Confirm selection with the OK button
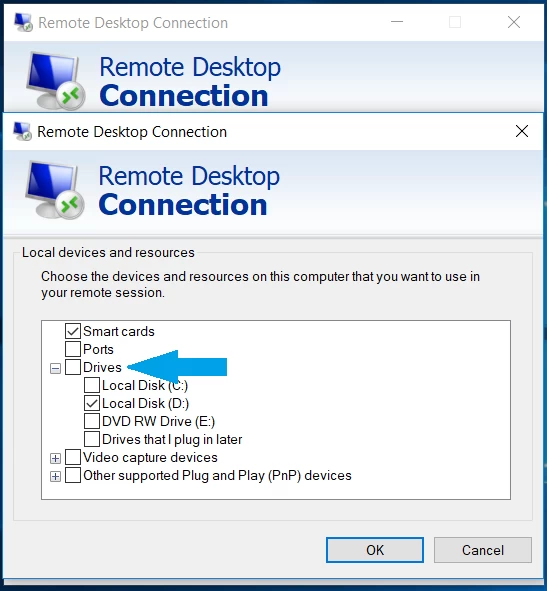The height and width of the screenshot is (591, 547). click(375, 550)
